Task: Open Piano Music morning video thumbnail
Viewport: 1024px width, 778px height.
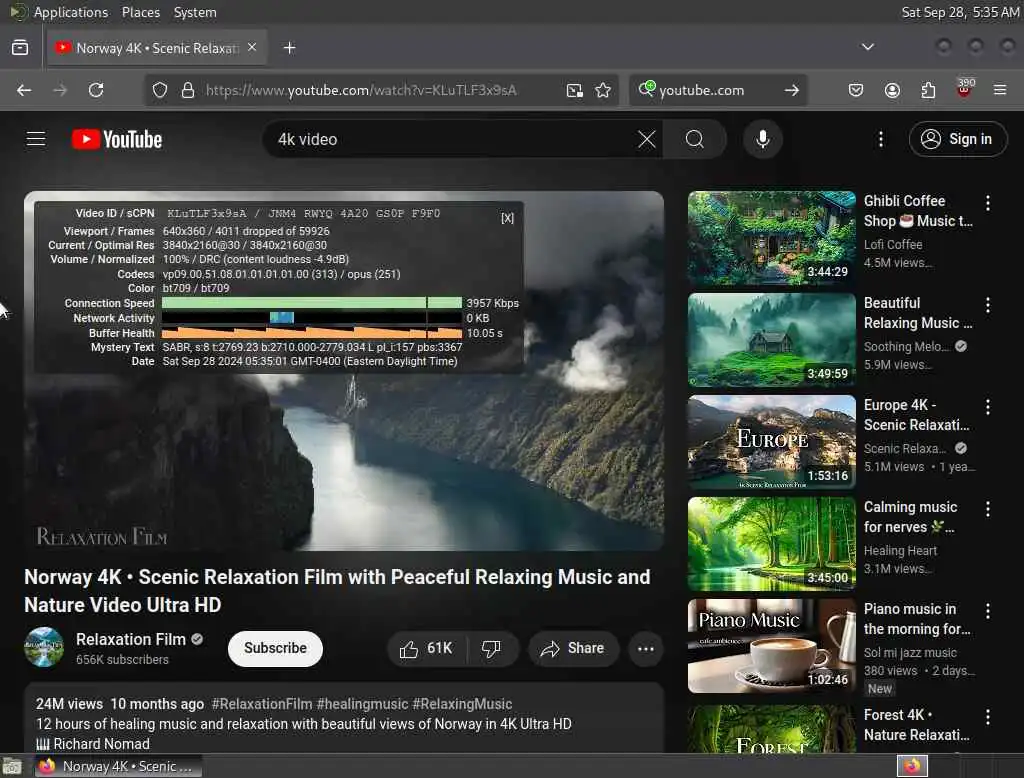Action: click(x=771, y=645)
